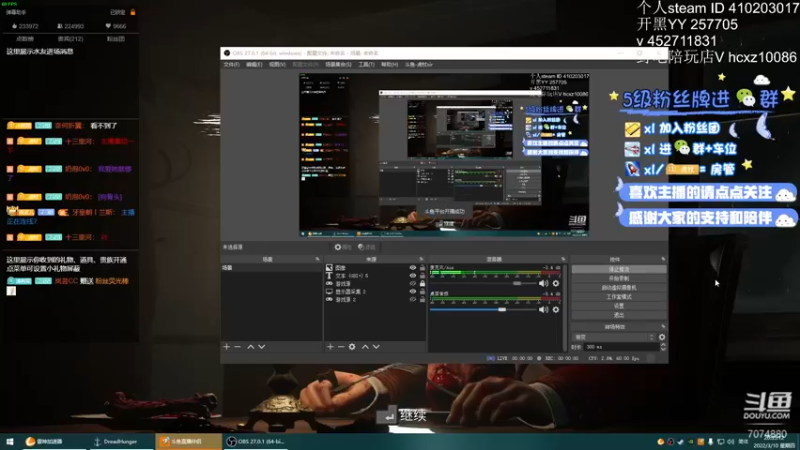Toggle visibility of 显示器采集 2 source
This screenshot has width=800, height=450.
(413, 292)
